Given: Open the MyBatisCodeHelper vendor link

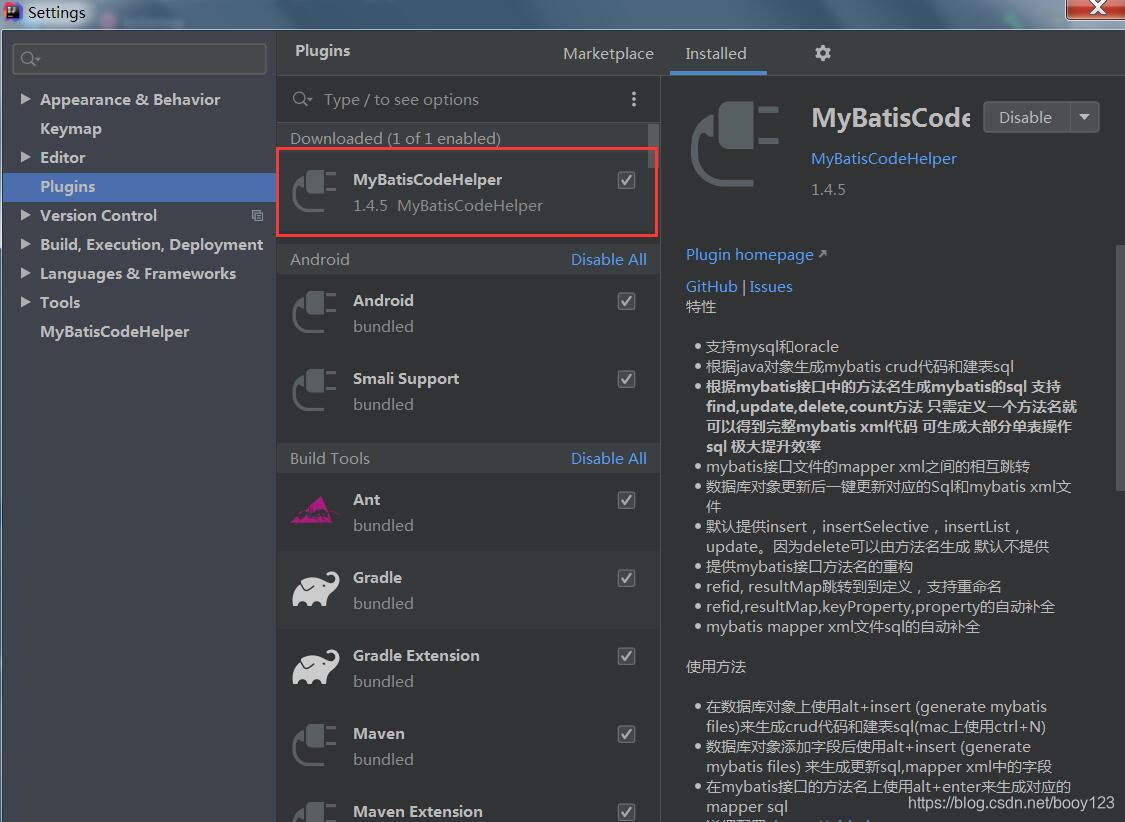Looking at the screenshot, I should [883, 159].
